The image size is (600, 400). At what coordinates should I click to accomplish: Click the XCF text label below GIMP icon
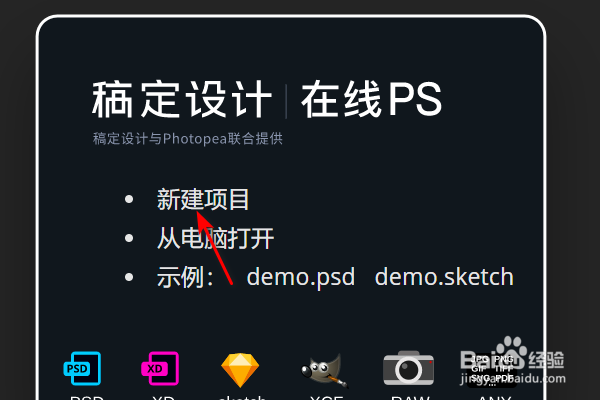coord(326,397)
